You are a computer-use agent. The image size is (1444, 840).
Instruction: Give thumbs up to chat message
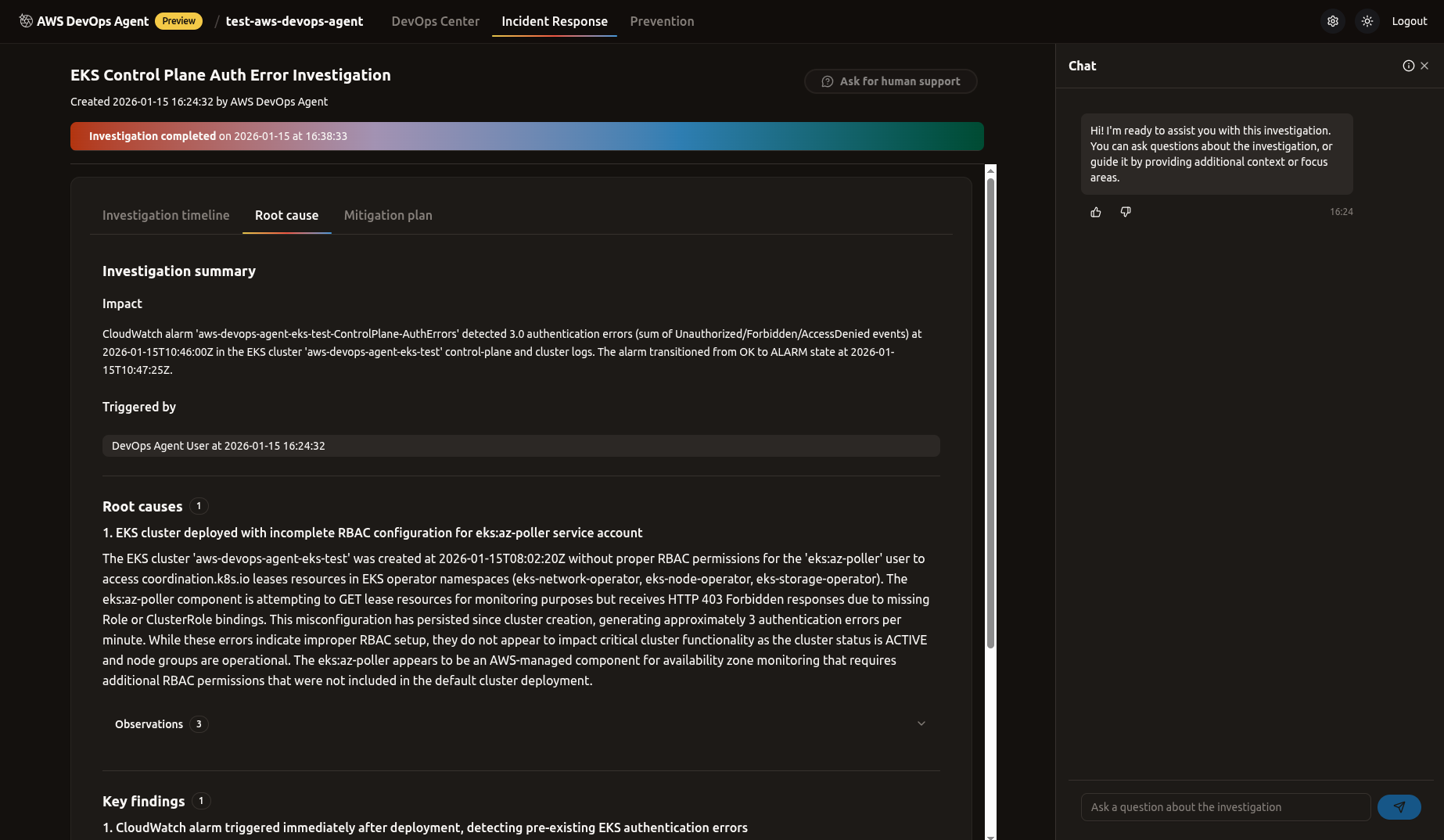1096,212
